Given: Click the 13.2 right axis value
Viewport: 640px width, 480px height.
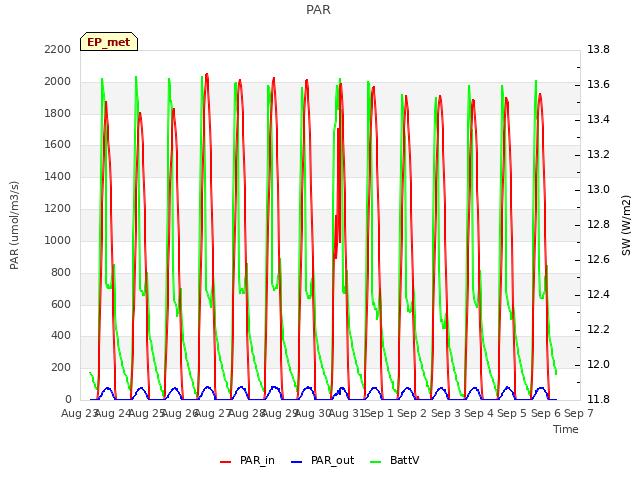Looking at the screenshot, I should 598,154.
